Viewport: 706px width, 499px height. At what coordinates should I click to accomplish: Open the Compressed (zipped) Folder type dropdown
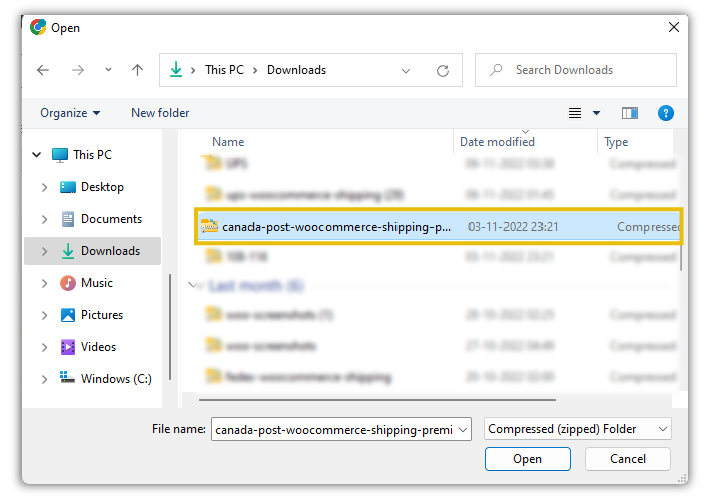pyautogui.click(x=578, y=429)
